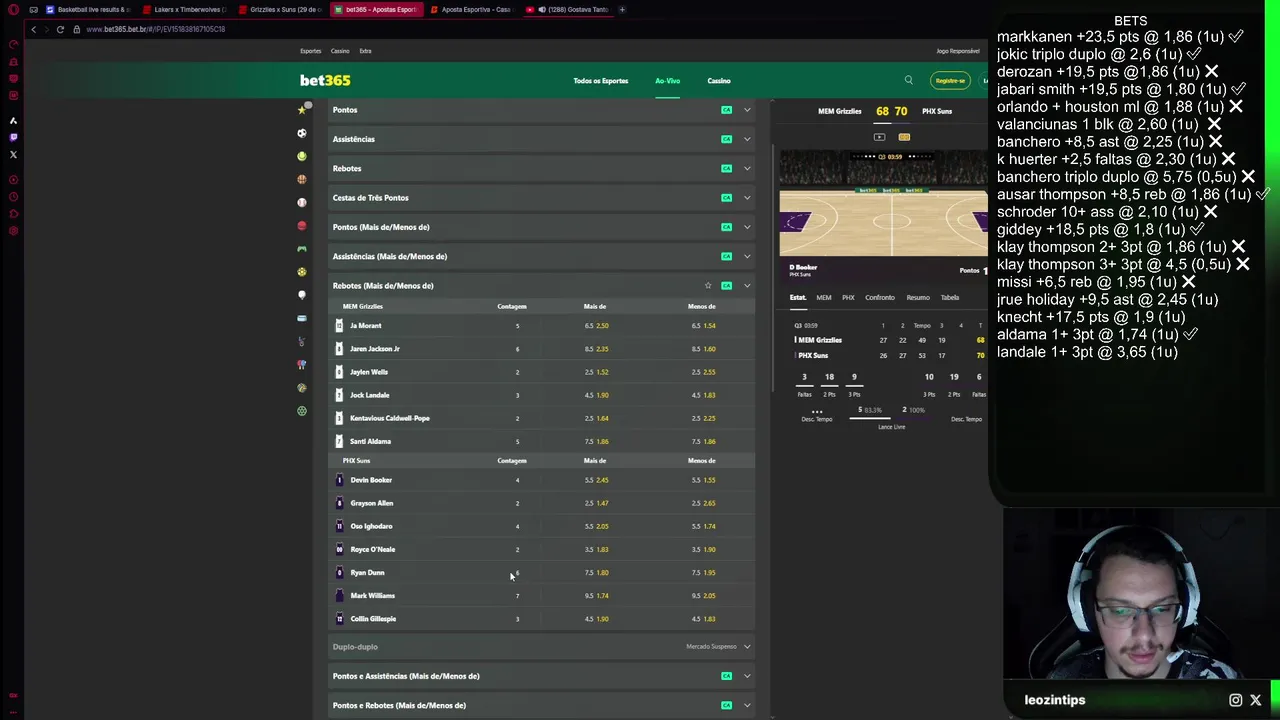Open a new browser tab
1280x720 pixels.
[622, 9]
